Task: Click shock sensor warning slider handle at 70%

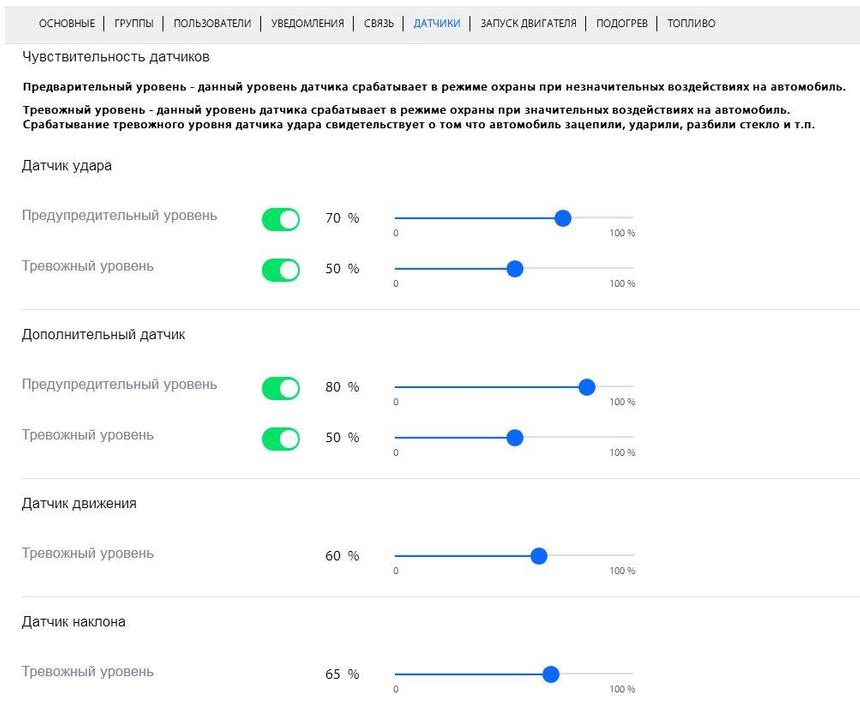Action: pyautogui.click(x=563, y=218)
